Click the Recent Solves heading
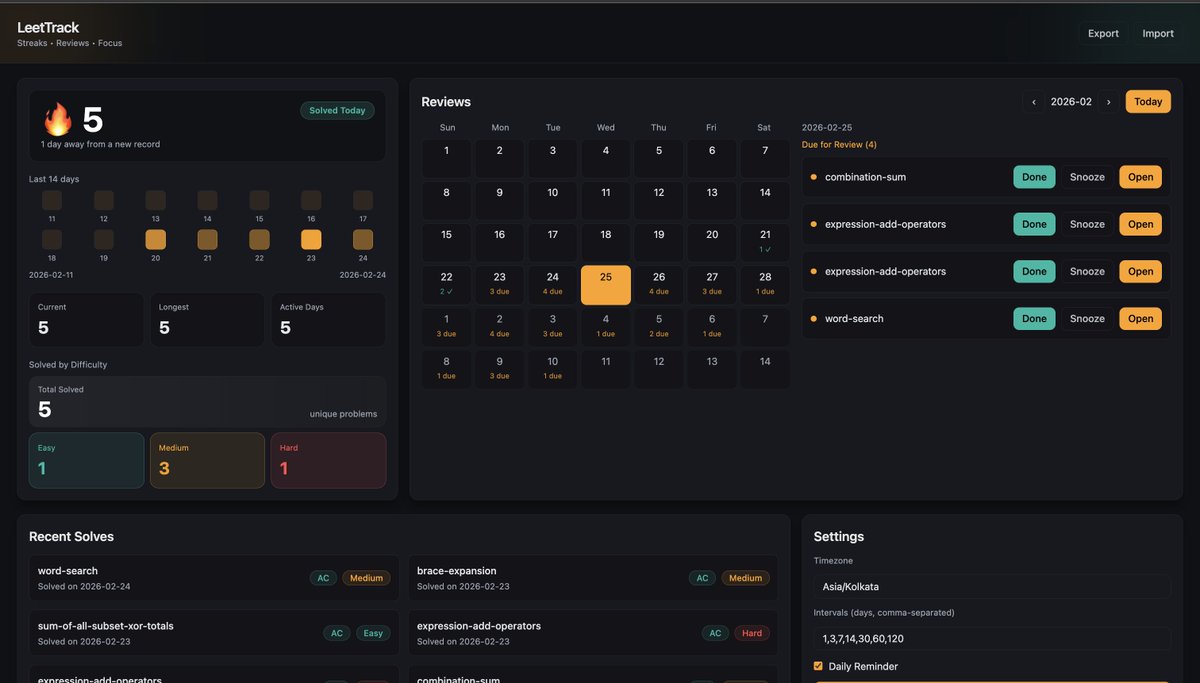The image size is (1200, 683). (71, 537)
